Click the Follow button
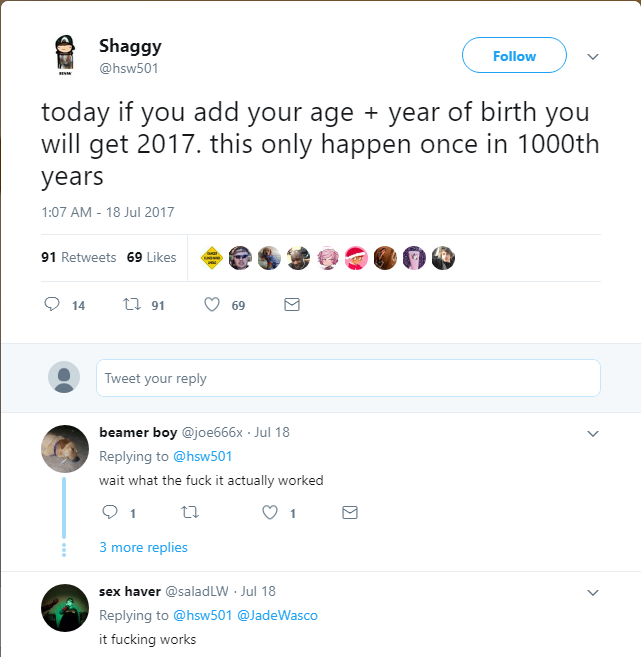Screen dimensions: 641x657 [514, 56]
